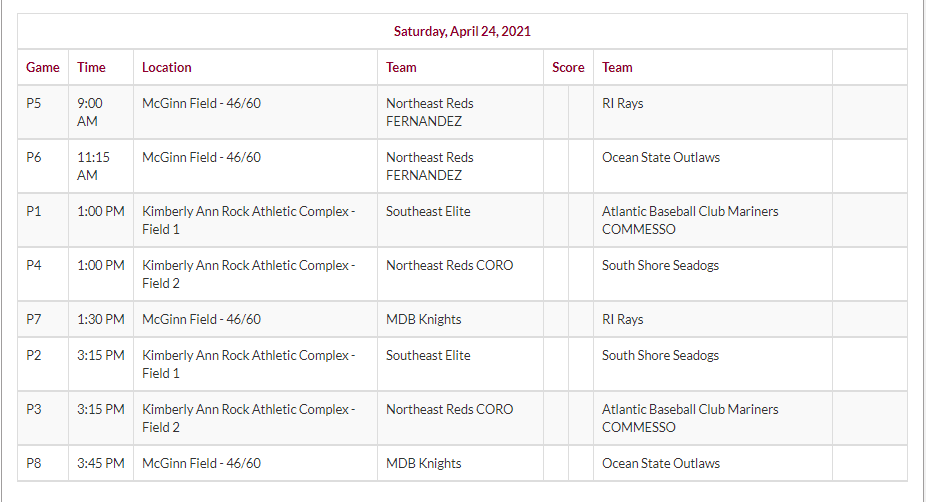Click the McGinn Field location for game P8
The width and height of the screenshot is (926, 502).
(x=201, y=463)
